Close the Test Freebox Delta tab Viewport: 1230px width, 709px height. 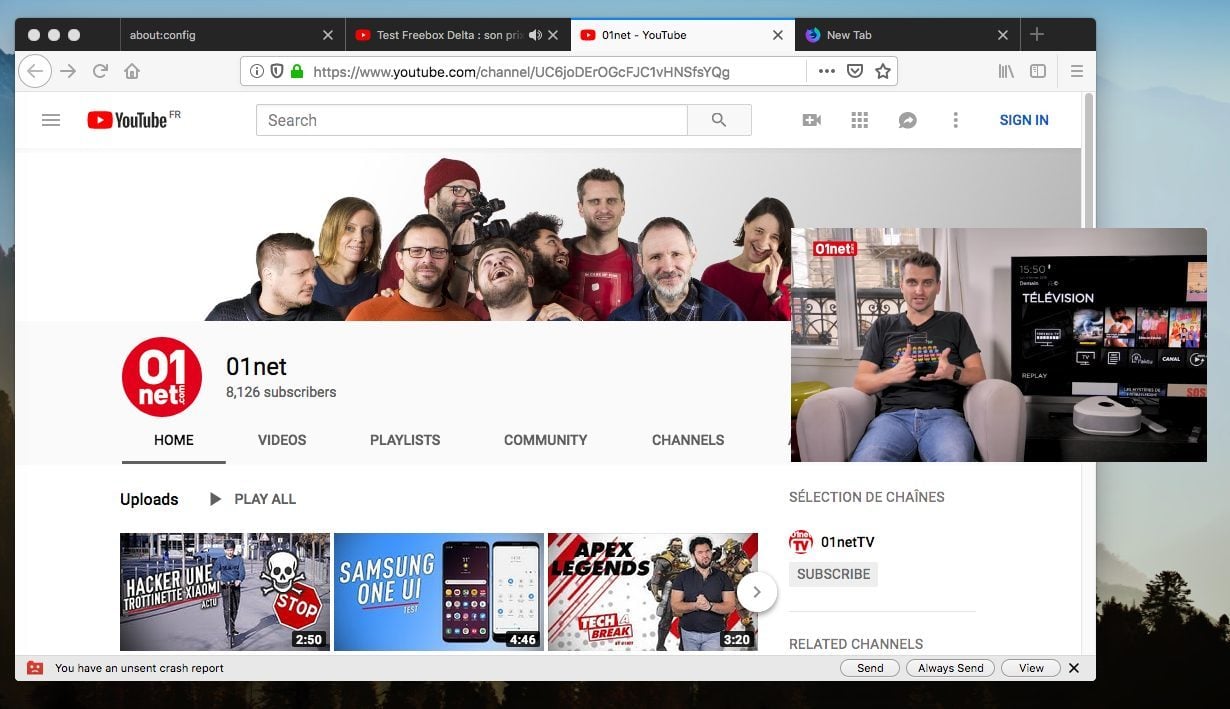[553, 35]
